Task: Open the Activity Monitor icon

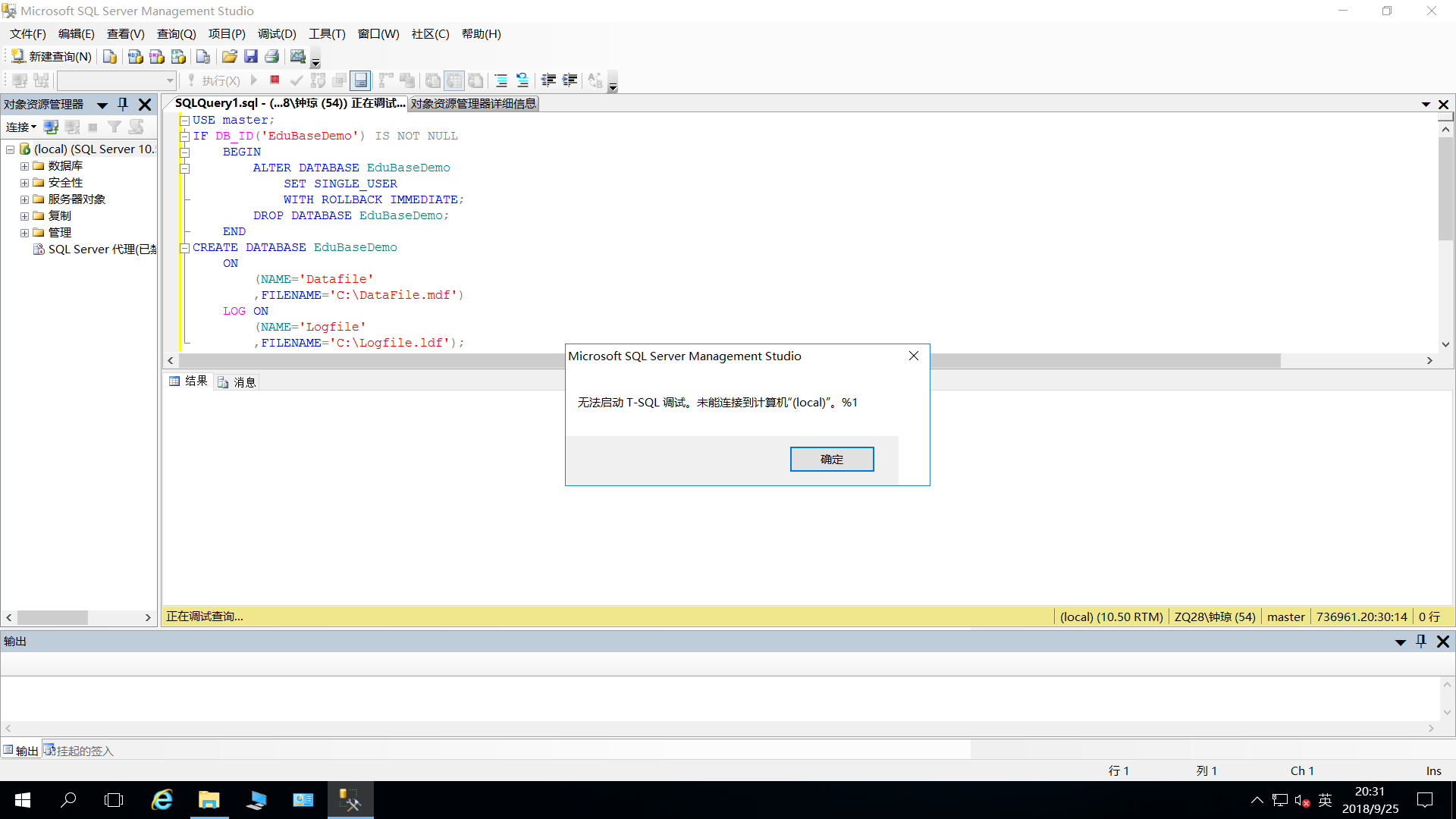Action: (x=298, y=56)
